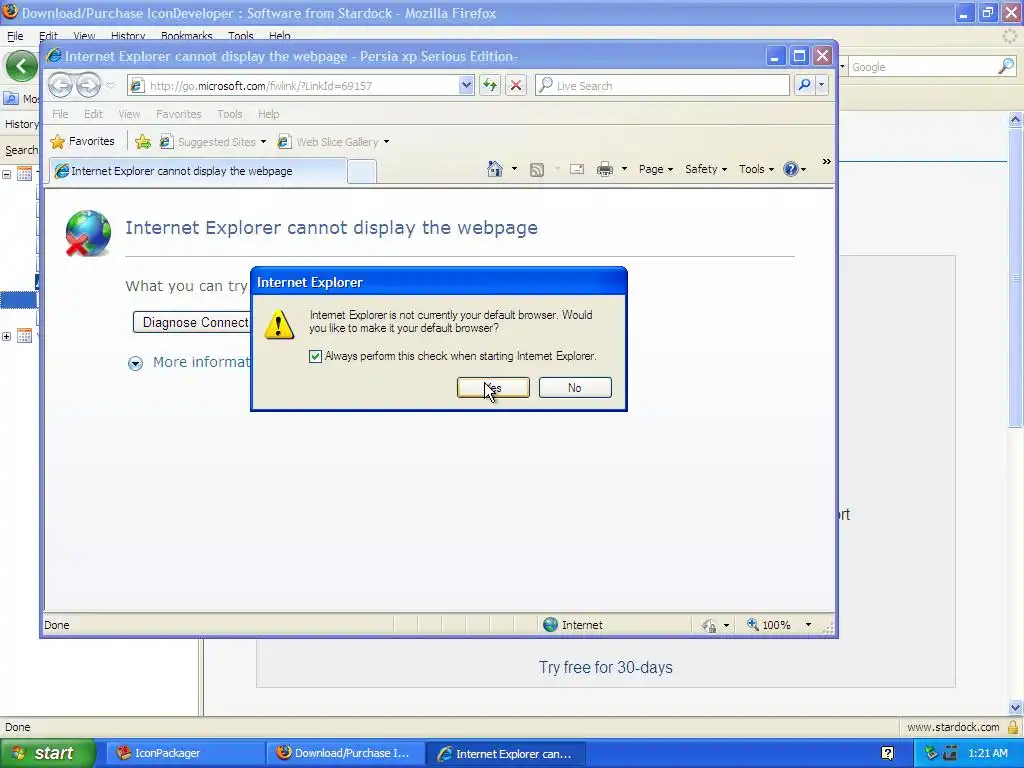Open the IE File menu

click(60, 114)
